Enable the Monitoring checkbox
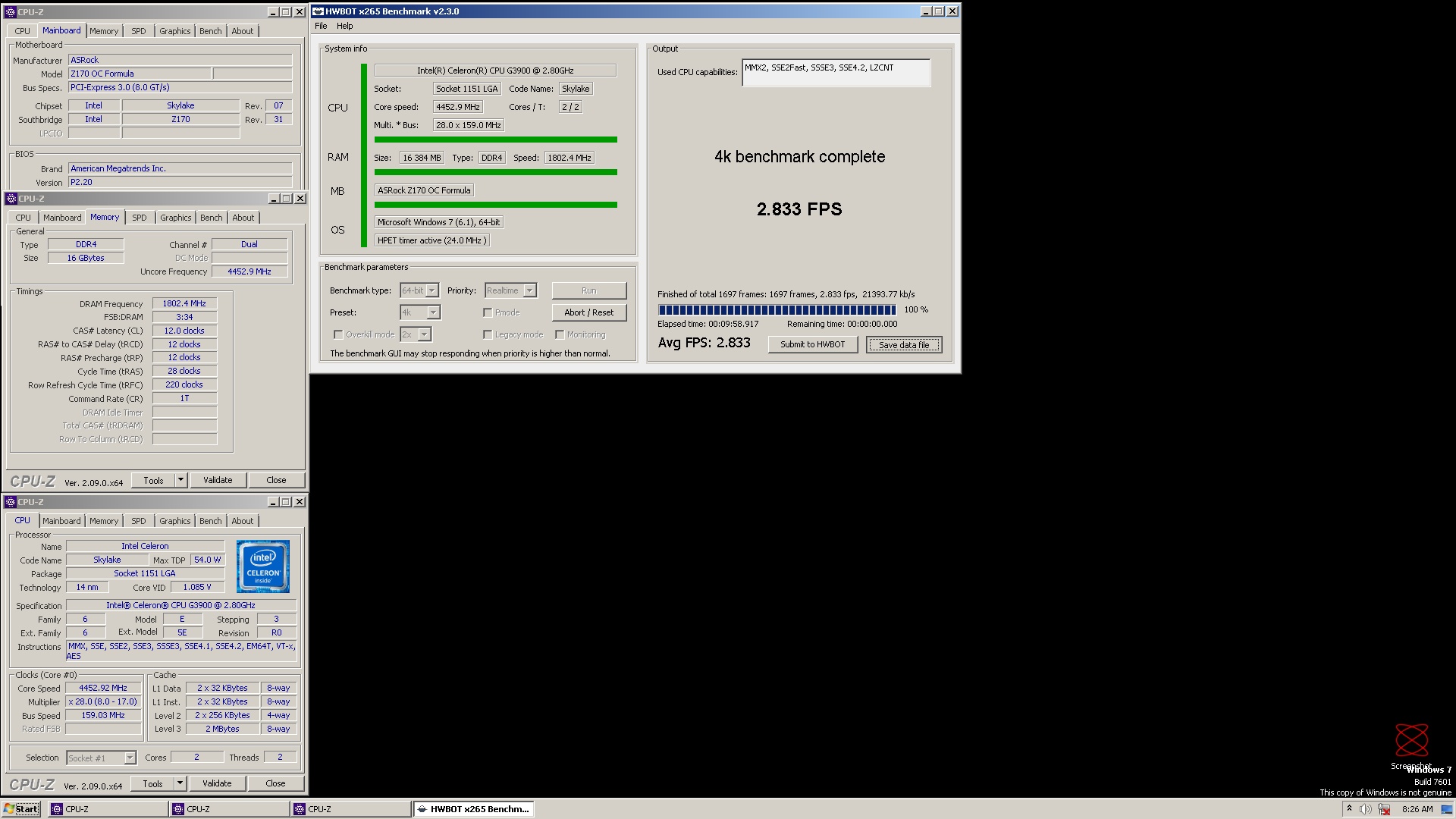 (x=560, y=334)
